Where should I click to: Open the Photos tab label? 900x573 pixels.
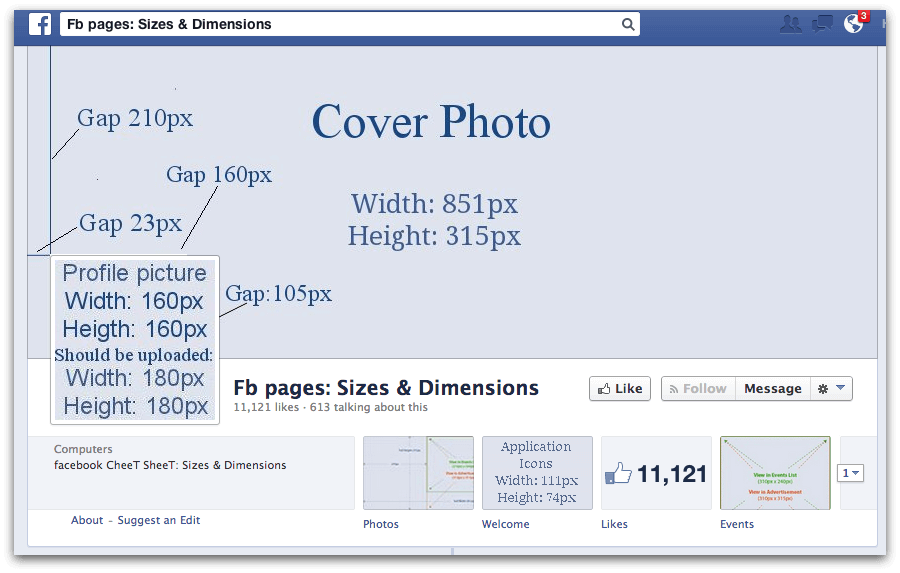pos(381,524)
